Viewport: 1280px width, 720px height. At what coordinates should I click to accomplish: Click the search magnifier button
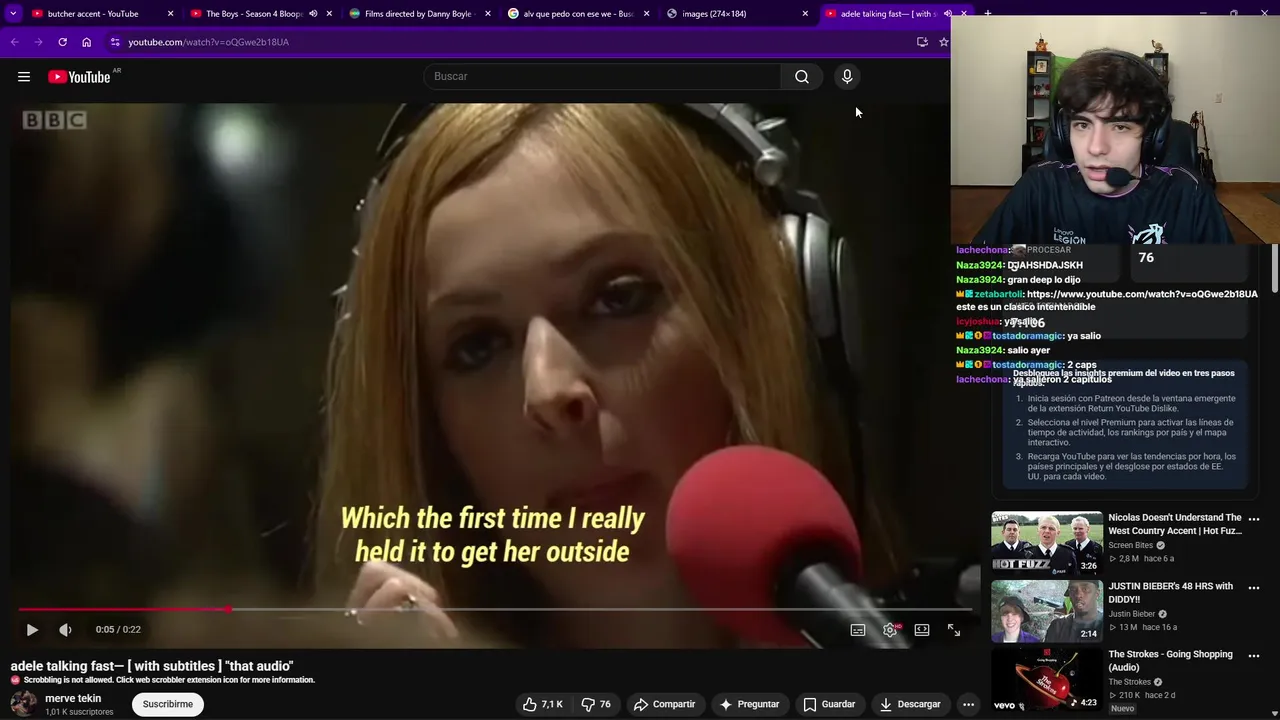pos(802,76)
